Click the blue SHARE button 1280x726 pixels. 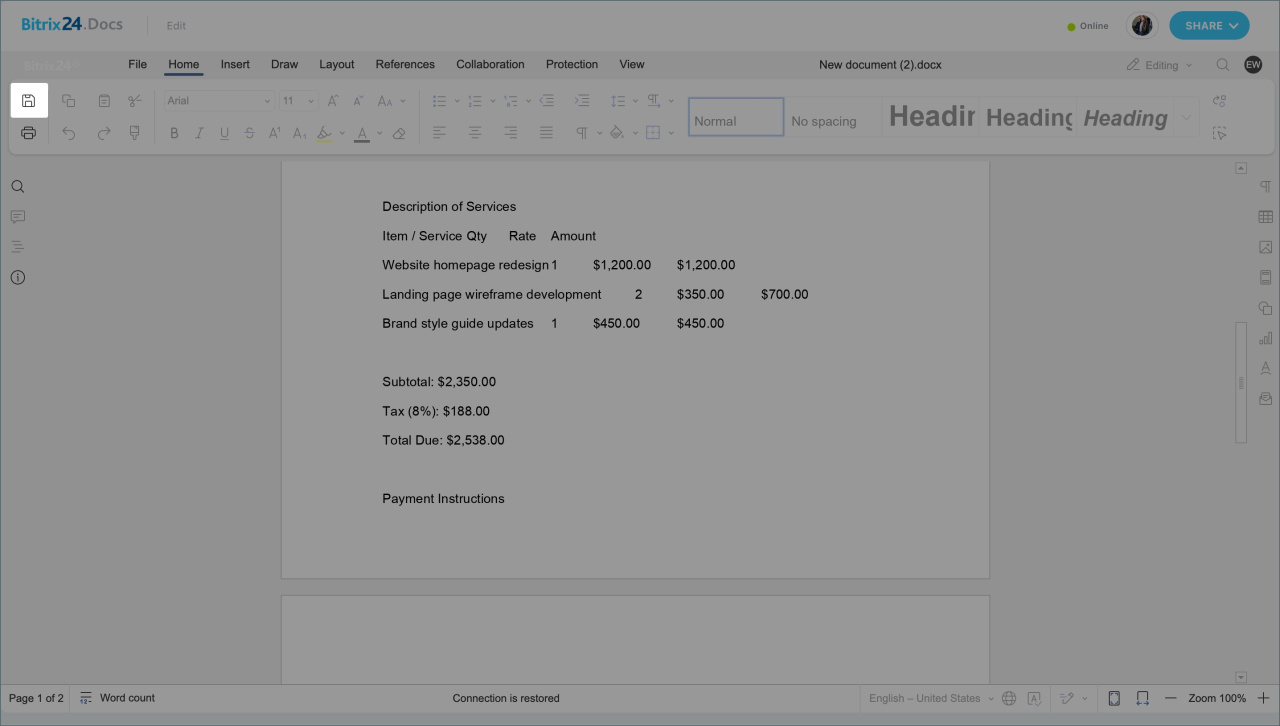[x=1208, y=26]
